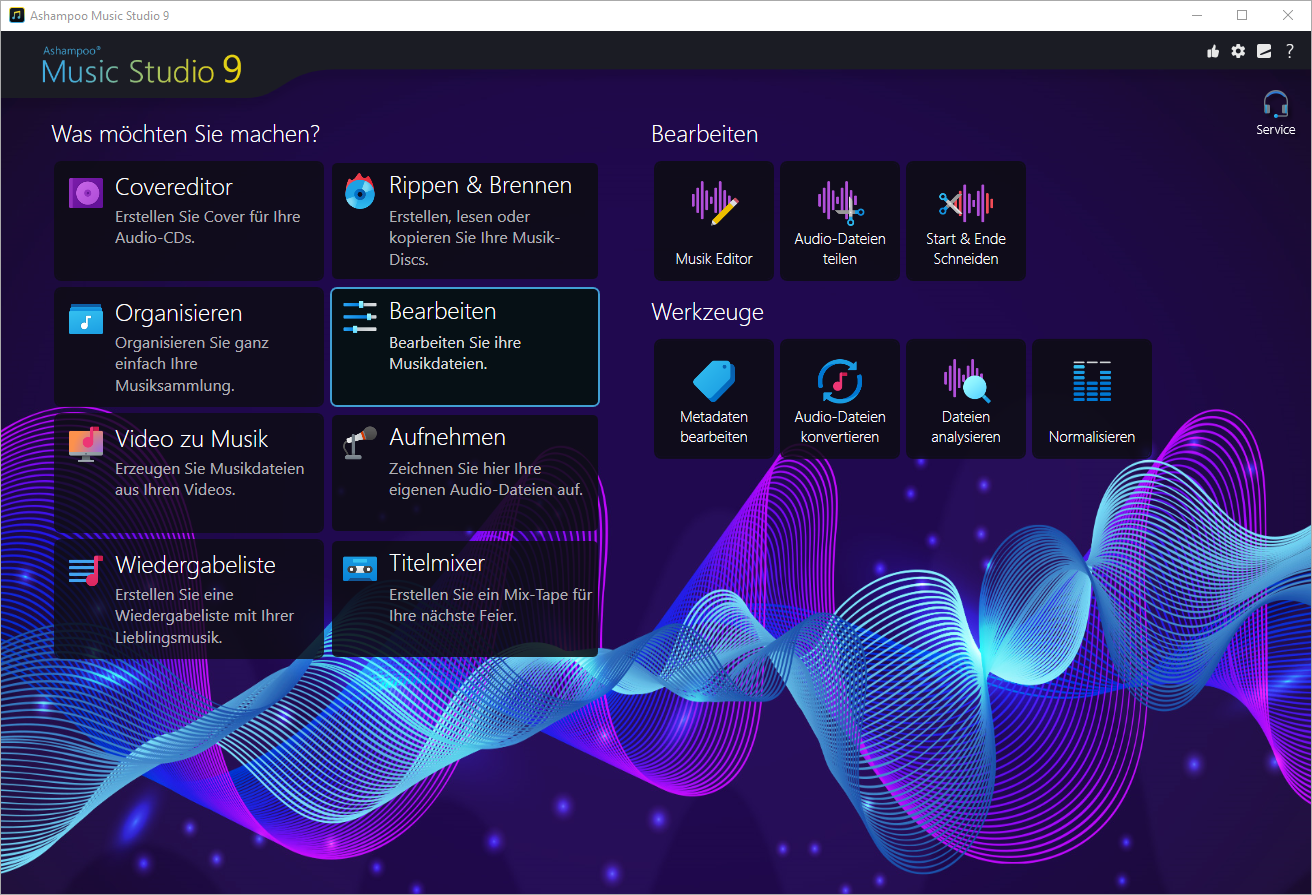The width and height of the screenshot is (1312, 895).
Task: Launch the Musik Editor
Action: click(x=714, y=221)
